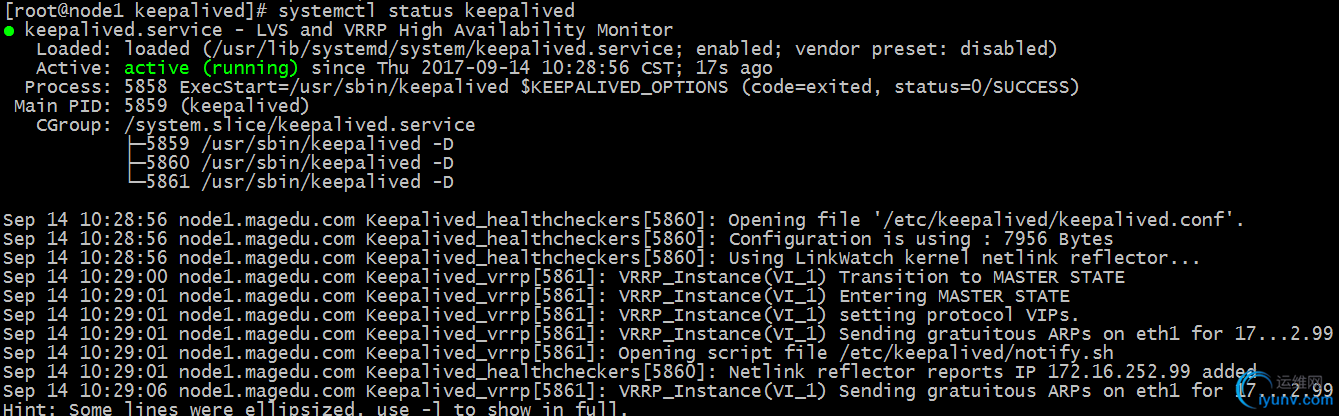Click the green status dot before keepalived.service
Image resolution: width=1339 pixels, height=416 pixels.
click(x=9, y=31)
